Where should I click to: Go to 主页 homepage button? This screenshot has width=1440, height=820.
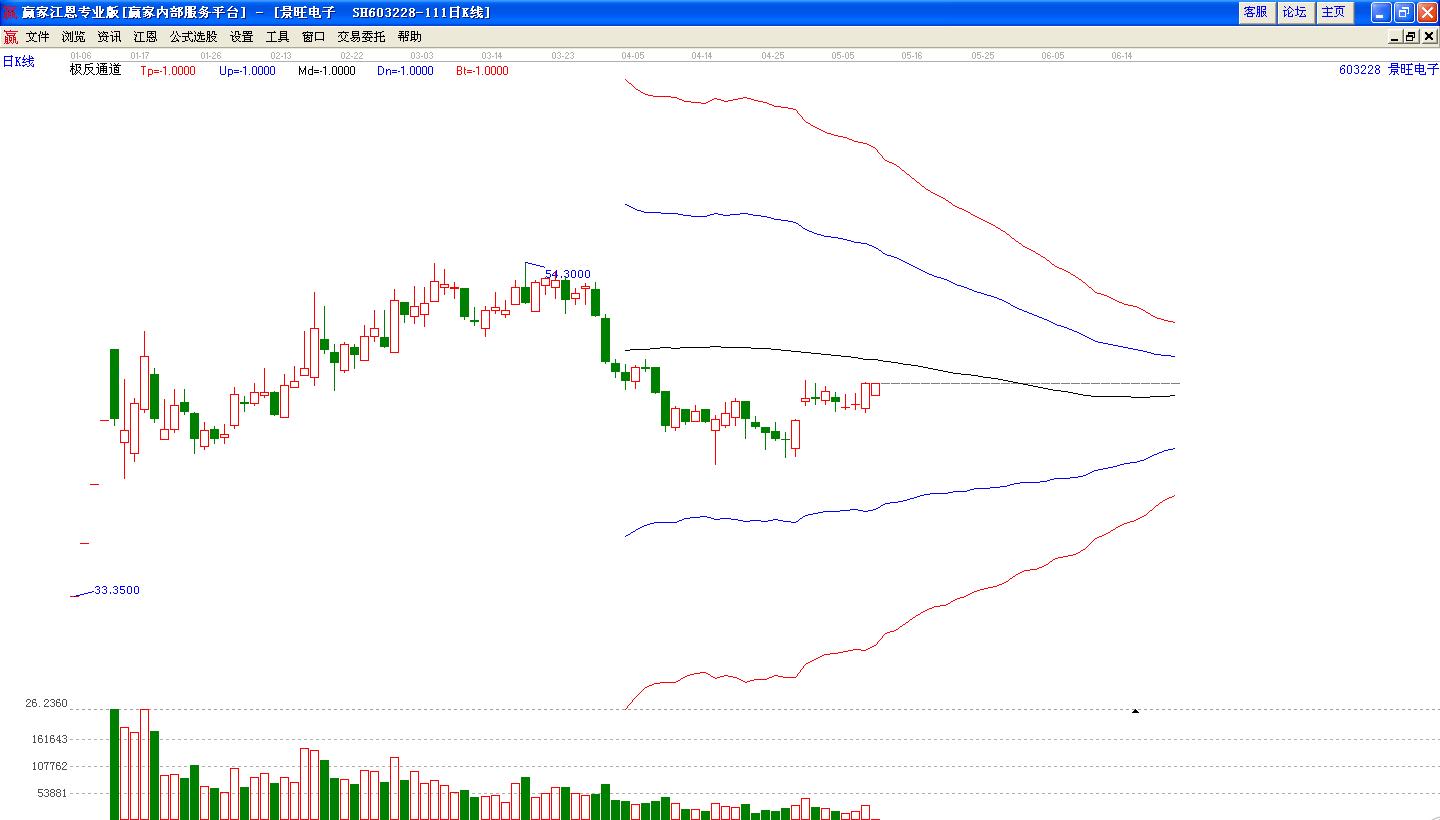(1334, 12)
